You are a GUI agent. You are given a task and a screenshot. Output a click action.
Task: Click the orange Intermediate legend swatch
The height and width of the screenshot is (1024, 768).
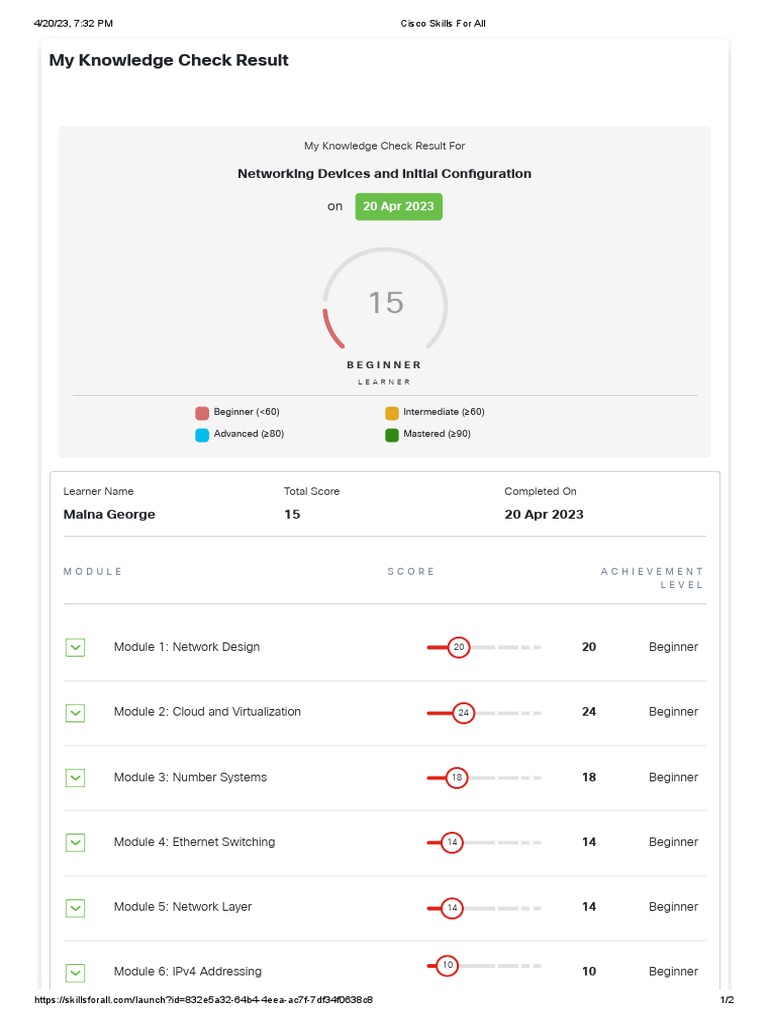click(x=392, y=413)
